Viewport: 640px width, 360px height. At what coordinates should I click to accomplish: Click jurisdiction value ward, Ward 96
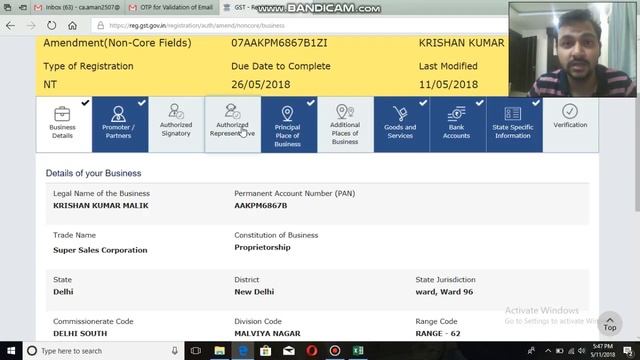(444, 292)
